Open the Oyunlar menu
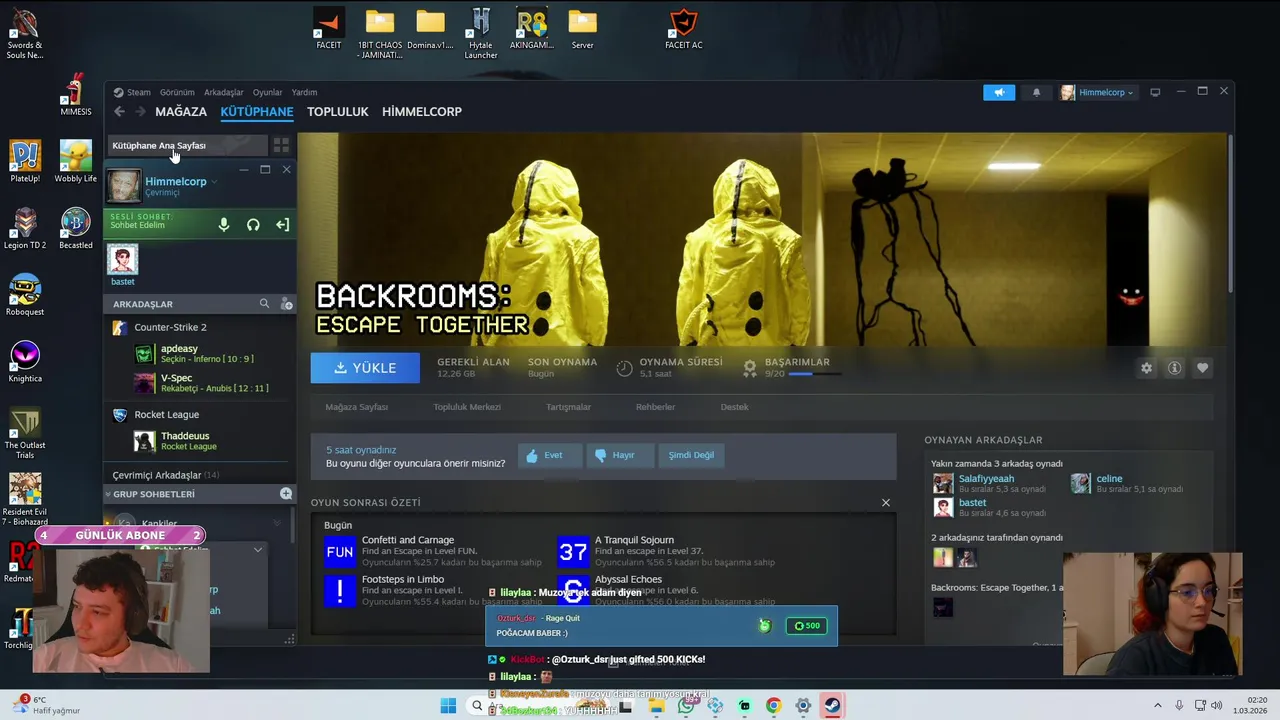This screenshot has width=1280, height=720. point(267,92)
